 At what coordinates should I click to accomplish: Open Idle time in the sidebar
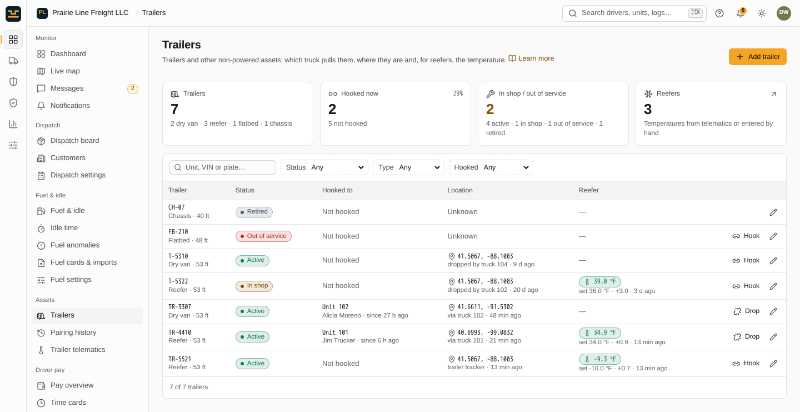coord(87,227)
